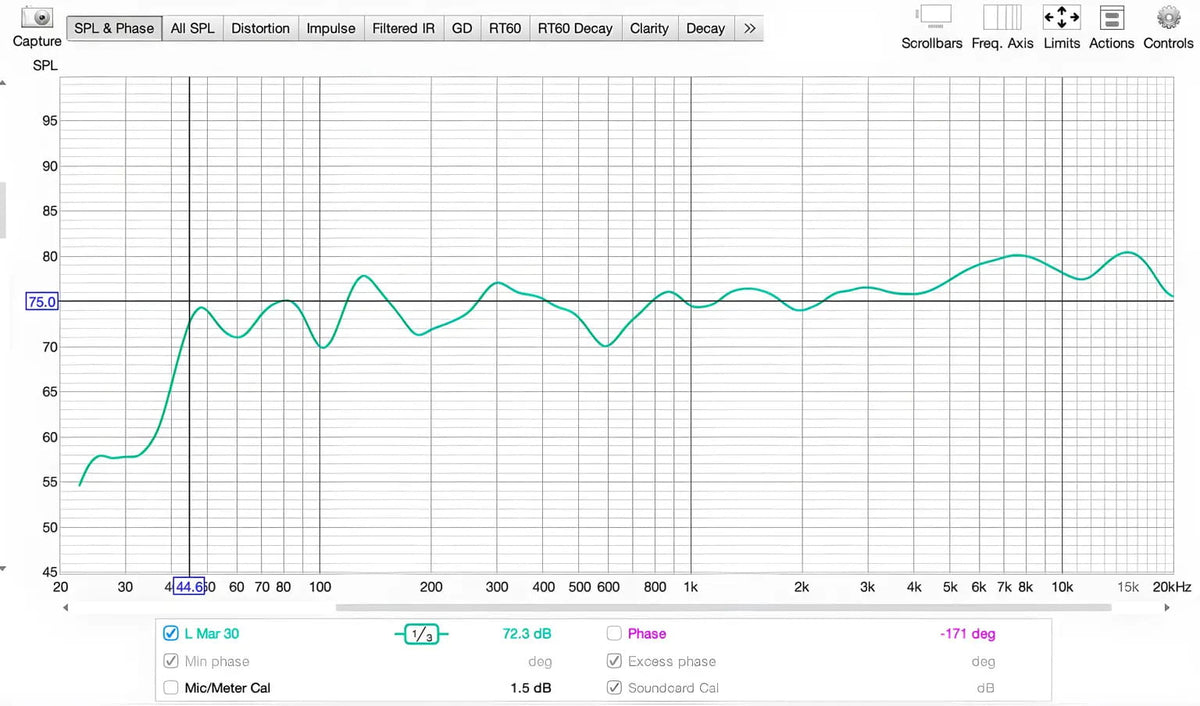1200x706 pixels.
Task: Enable the Mic/Meter Cal checkbox
Action: tap(170, 688)
